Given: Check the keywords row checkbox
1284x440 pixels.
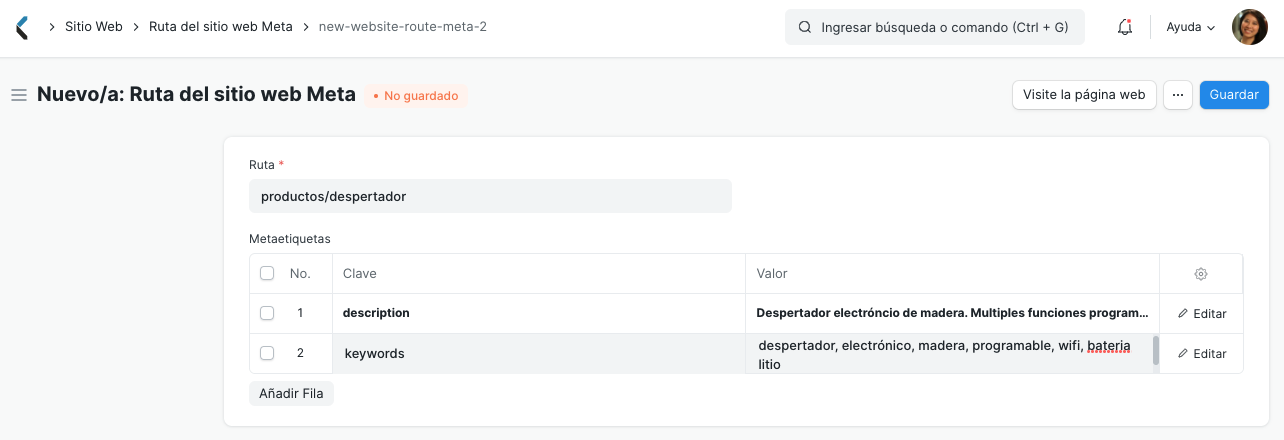Looking at the screenshot, I should pyautogui.click(x=267, y=353).
